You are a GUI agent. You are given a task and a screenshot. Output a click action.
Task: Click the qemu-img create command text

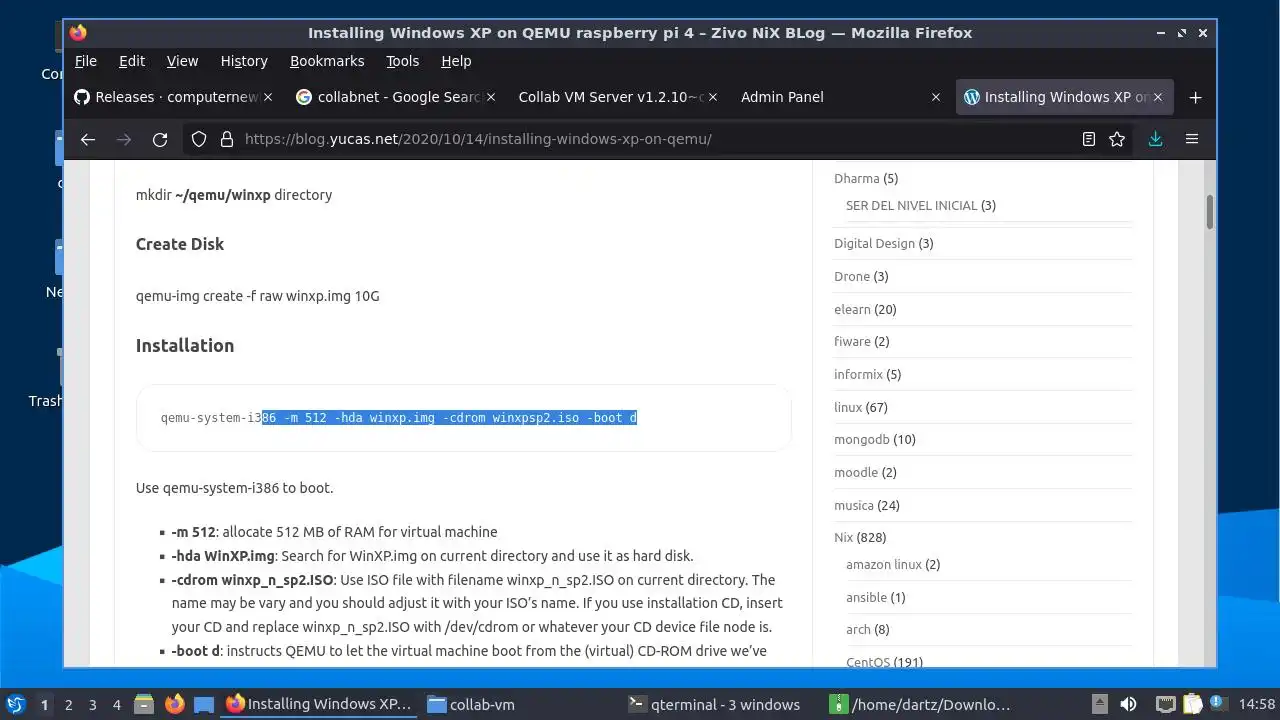(257, 296)
